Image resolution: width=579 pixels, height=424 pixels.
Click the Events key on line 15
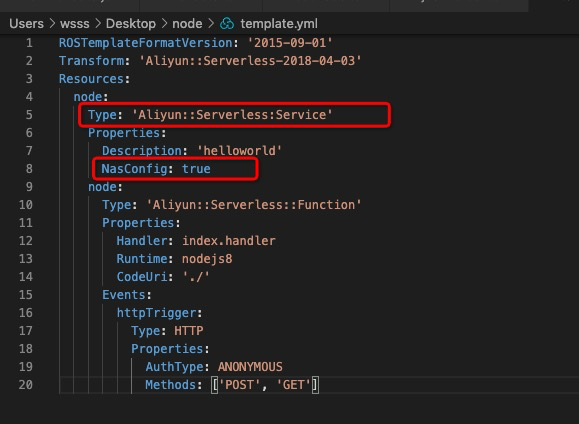[x=124, y=295]
